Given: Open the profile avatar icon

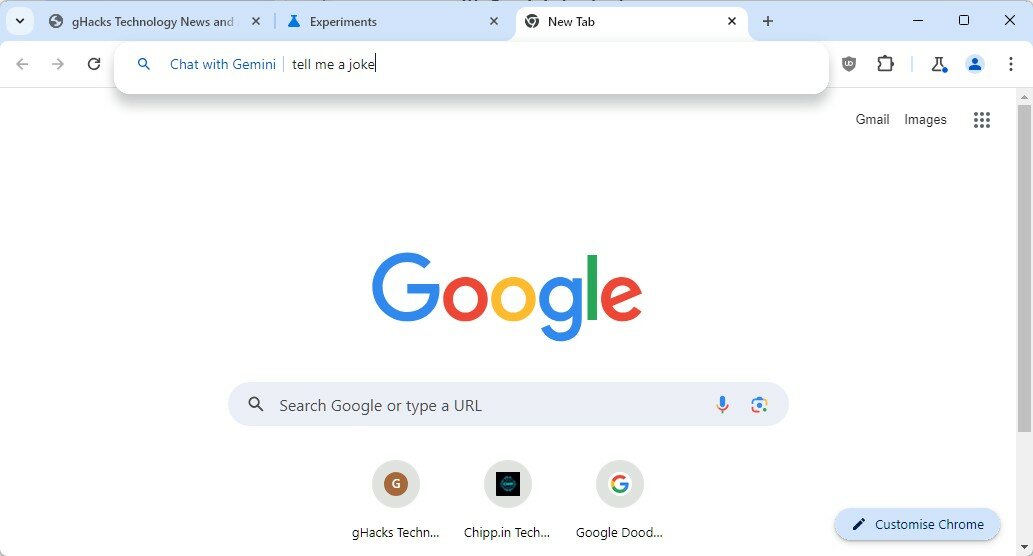Looking at the screenshot, I should click(974, 64).
